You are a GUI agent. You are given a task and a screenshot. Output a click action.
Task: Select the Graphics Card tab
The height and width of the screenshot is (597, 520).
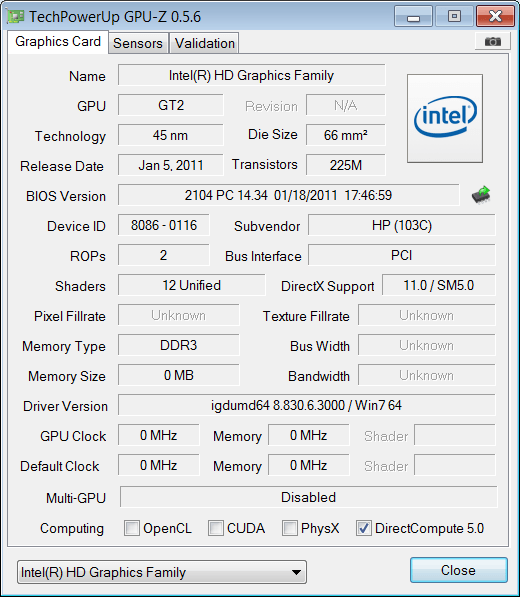click(58, 42)
